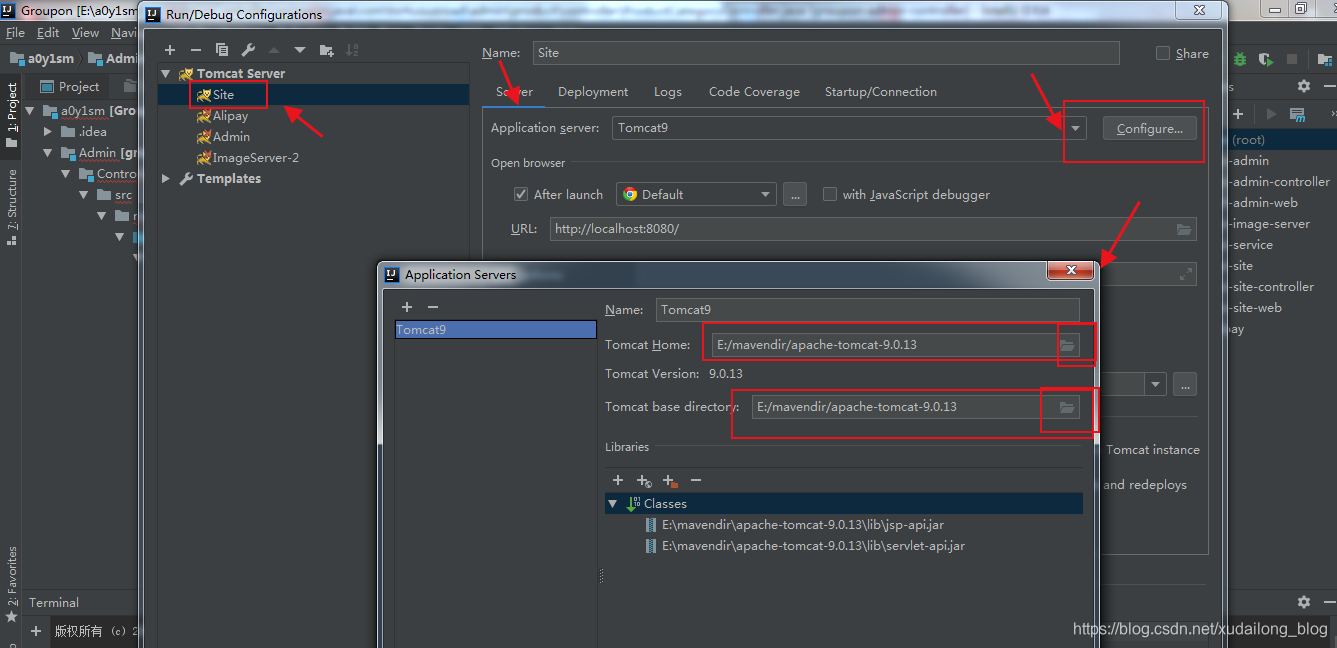Toggle the After launch checkbox
Screen dimensions: 1337x648
coord(520,194)
